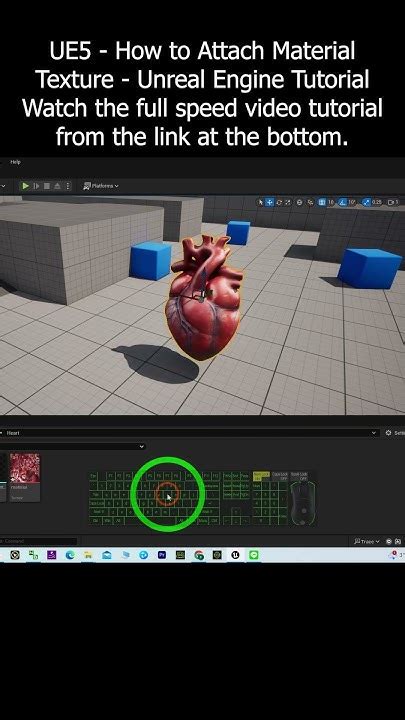Open the LINE app from the taskbar
The image size is (405, 720).
point(254,555)
